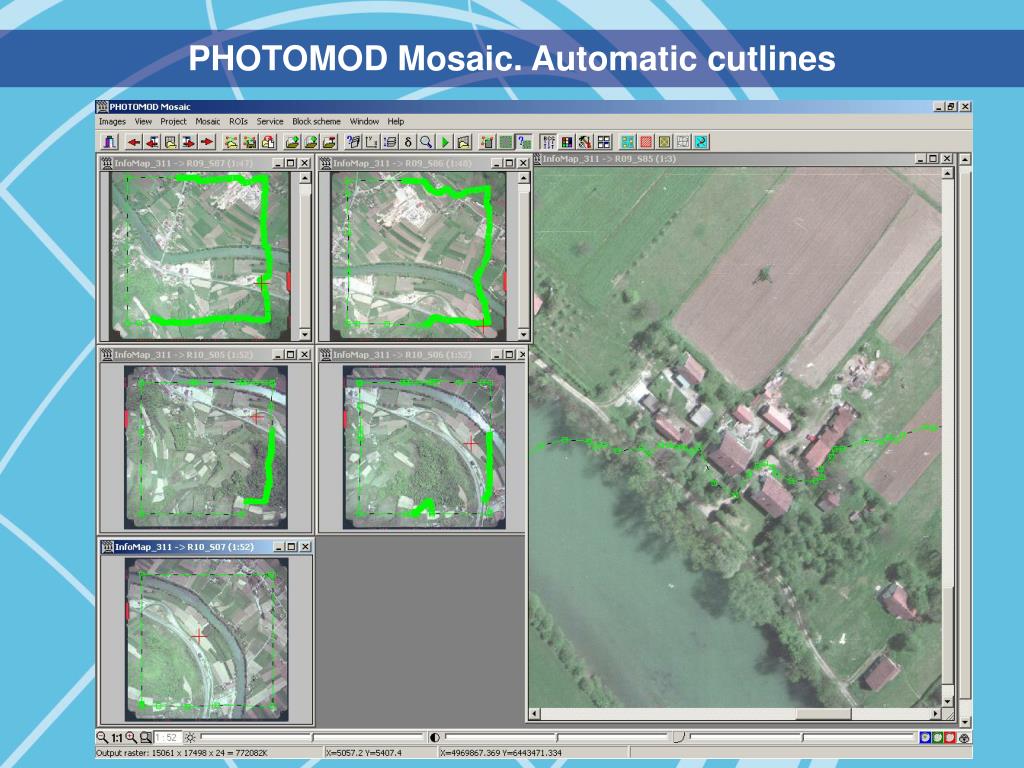The image size is (1024, 768).
Task: Open the Help menu
Action: point(396,121)
